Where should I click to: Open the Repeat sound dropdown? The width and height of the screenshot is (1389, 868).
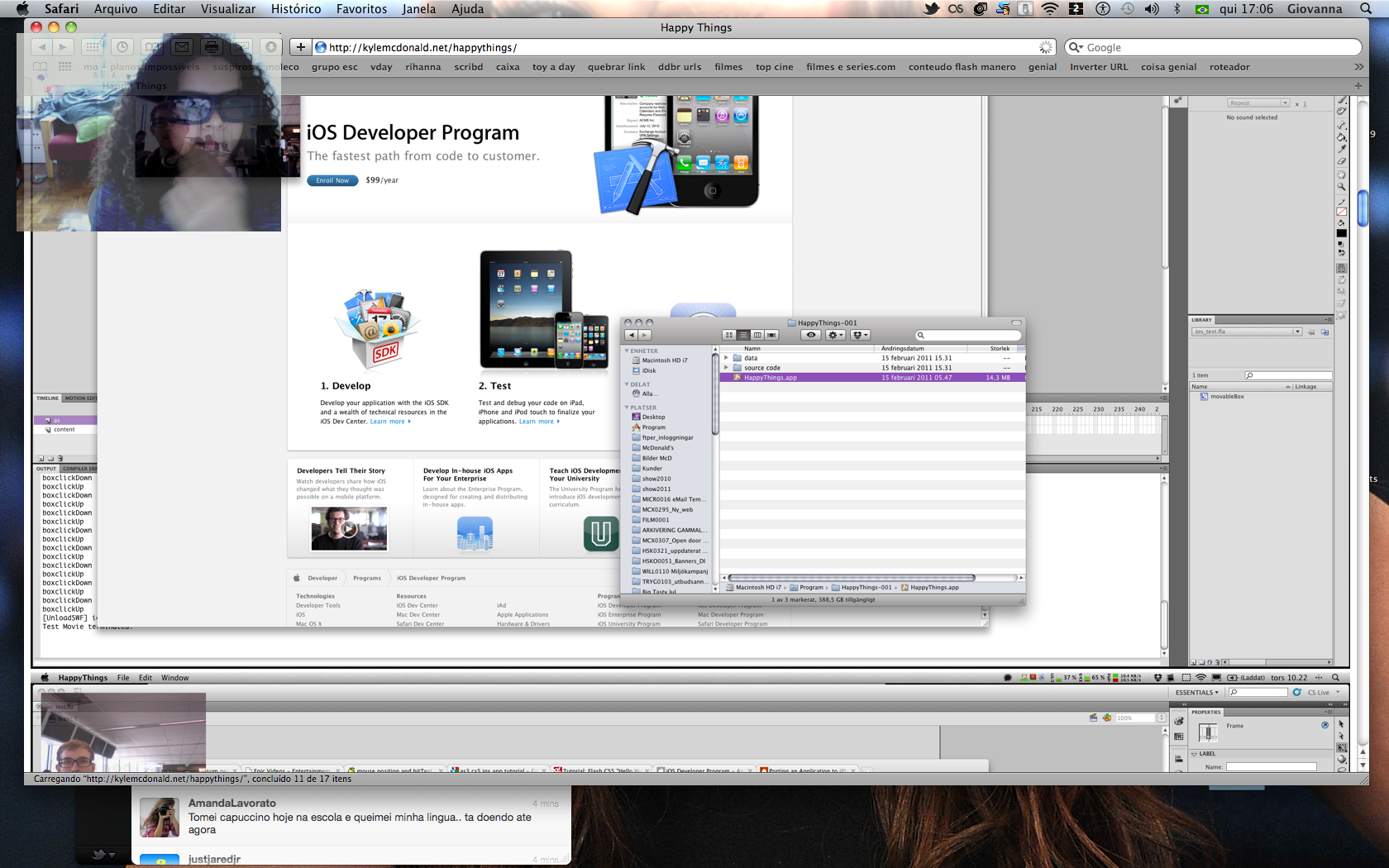coord(1258,103)
